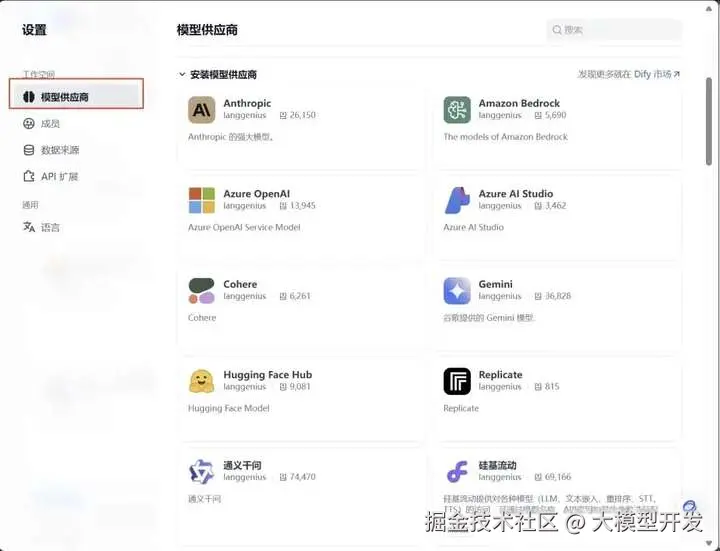Viewport: 720px width, 551px height.
Task: Click the 'Azure OpenAI Service Model' description
Action: point(244,227)
